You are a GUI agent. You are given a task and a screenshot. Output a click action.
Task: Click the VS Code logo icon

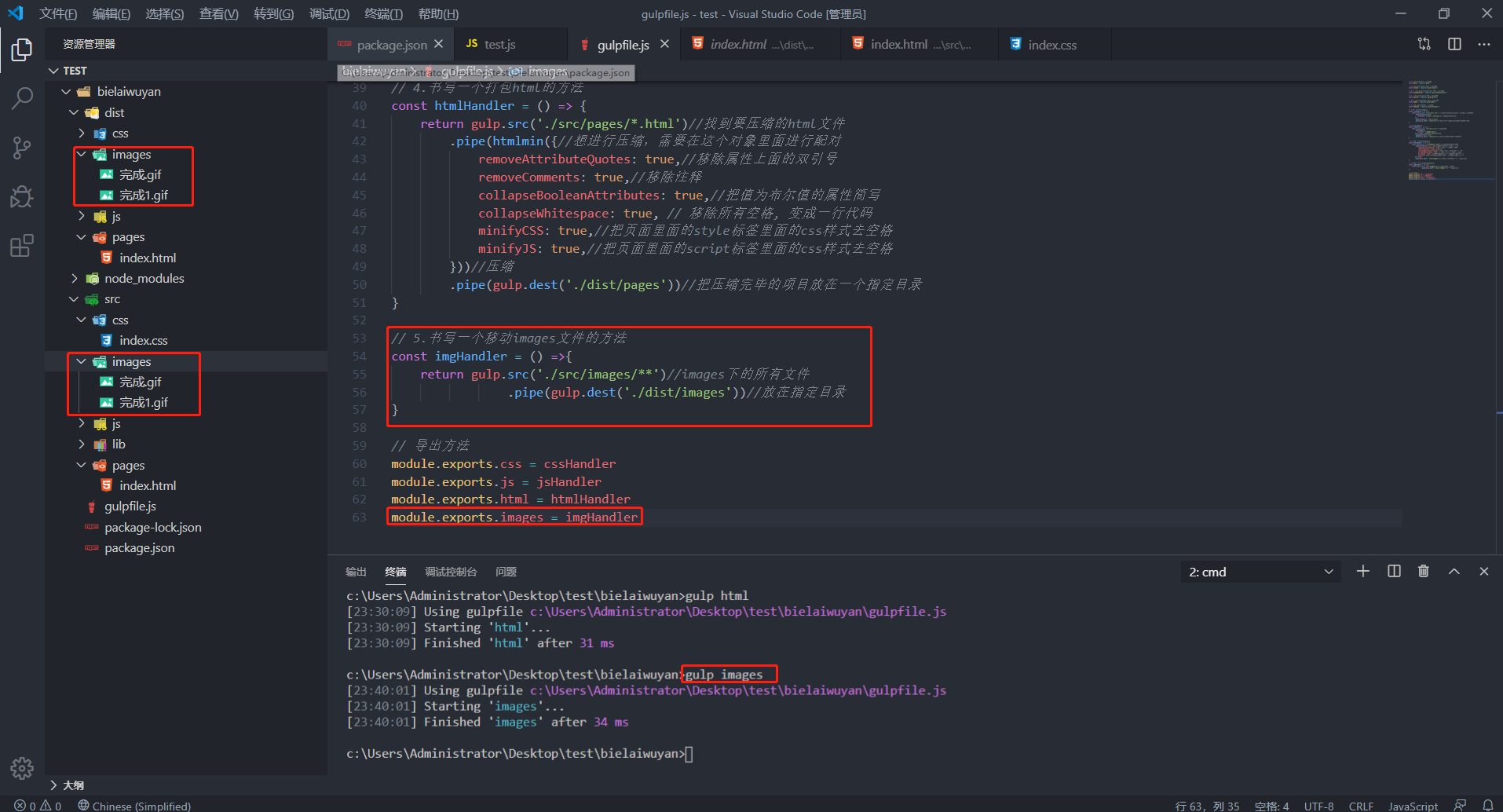coord(16,13)
